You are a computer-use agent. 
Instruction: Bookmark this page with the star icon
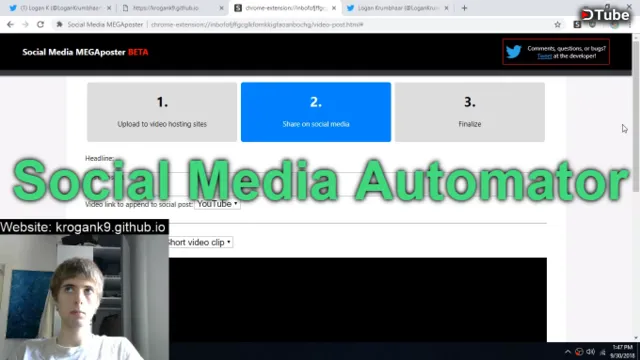558,24
